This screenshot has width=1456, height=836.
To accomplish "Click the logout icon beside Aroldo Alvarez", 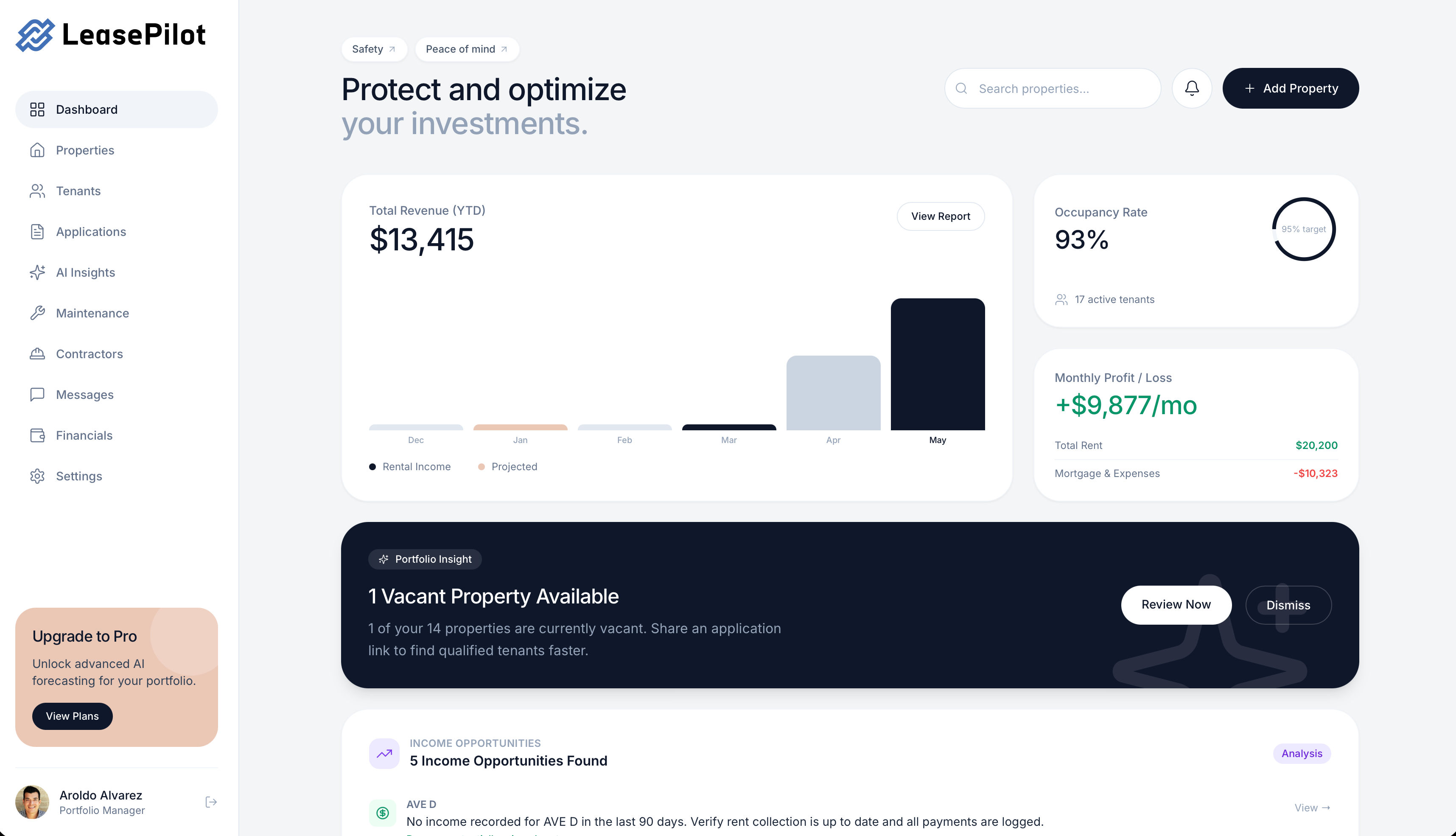I will click(x=210, y=802).
